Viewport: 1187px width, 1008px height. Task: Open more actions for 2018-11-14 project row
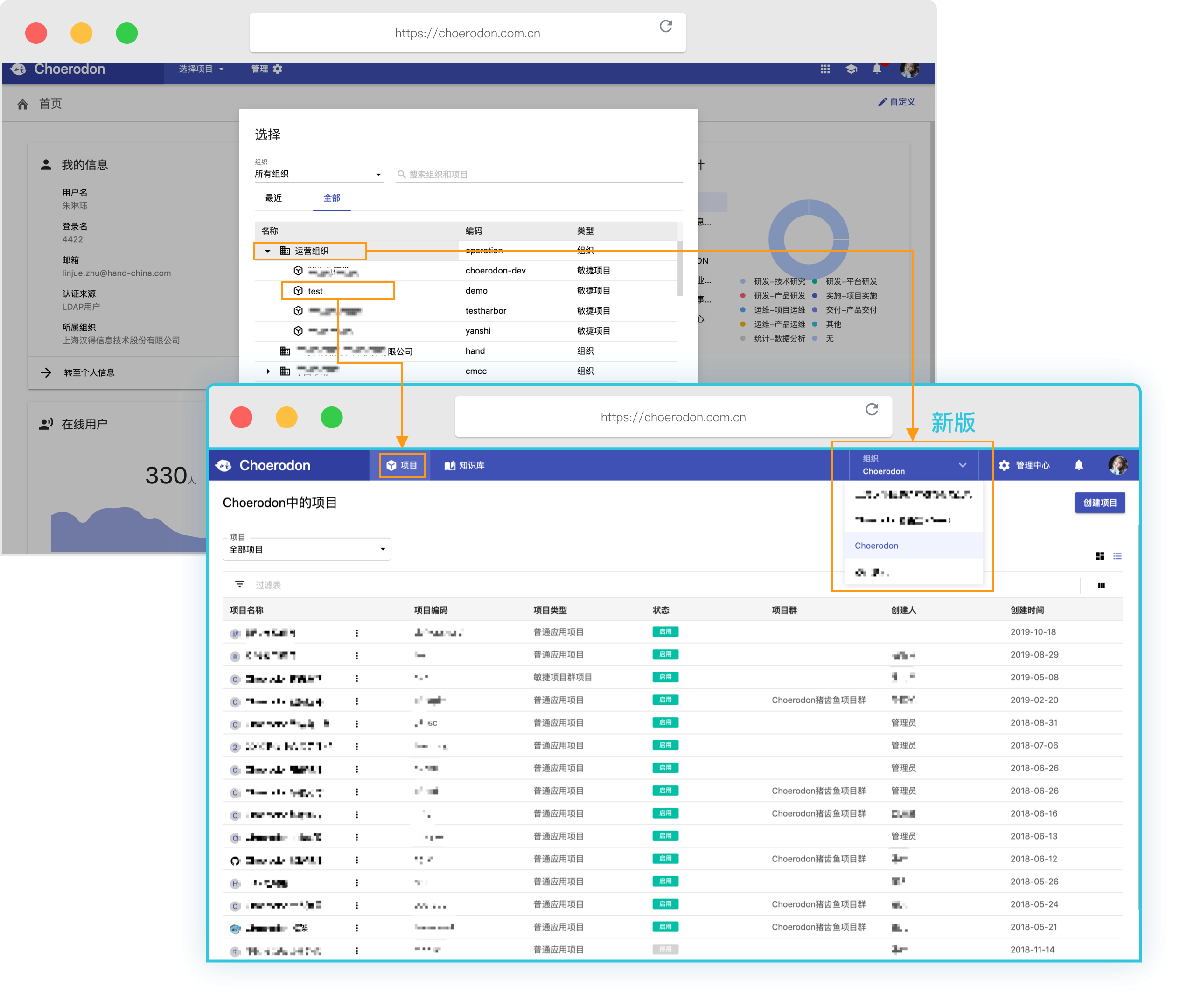pos(356,951)
